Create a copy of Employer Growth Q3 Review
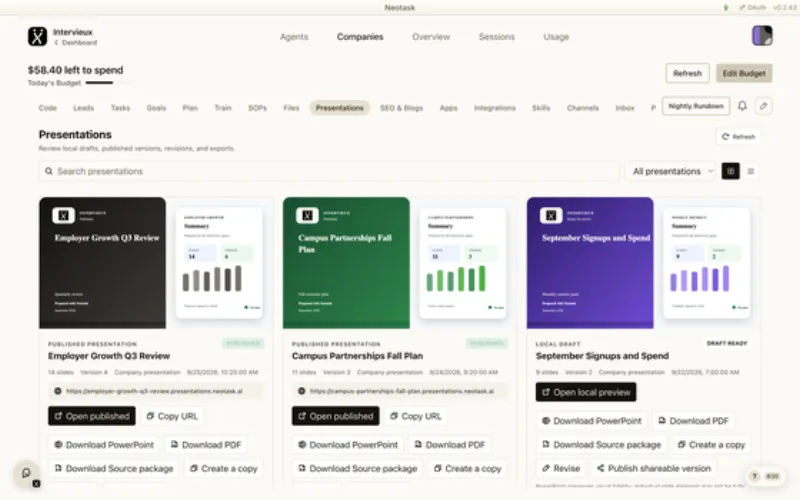 (x=224, y=468)
